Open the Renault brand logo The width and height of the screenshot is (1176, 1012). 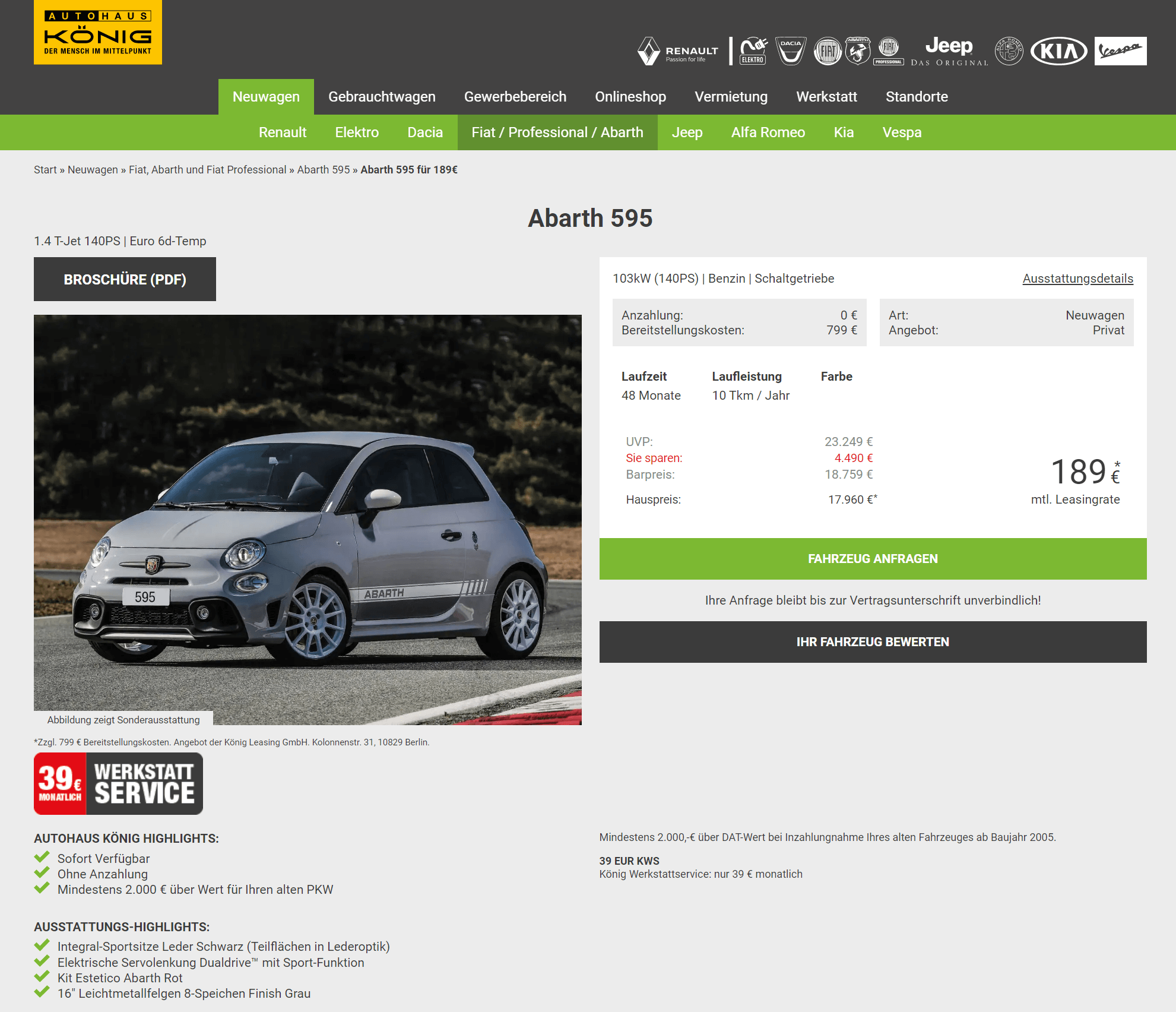(x=678, y=51)
